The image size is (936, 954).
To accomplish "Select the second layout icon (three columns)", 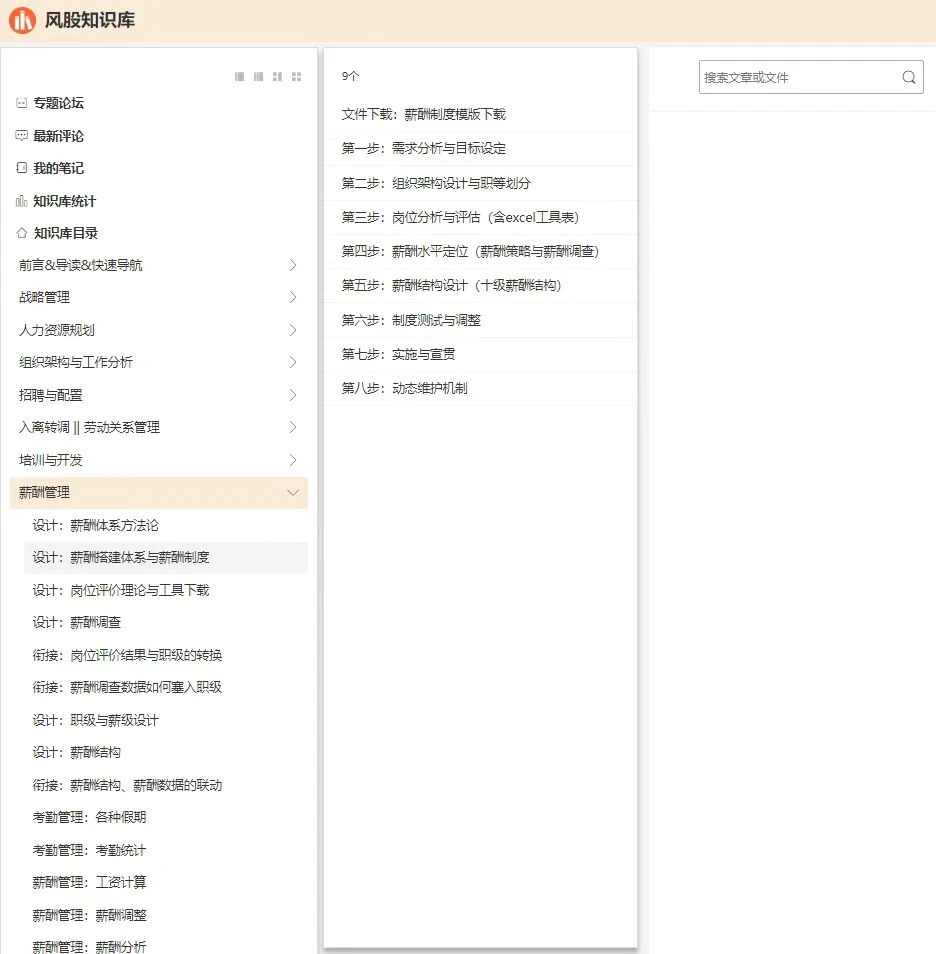I will point(258,77).
